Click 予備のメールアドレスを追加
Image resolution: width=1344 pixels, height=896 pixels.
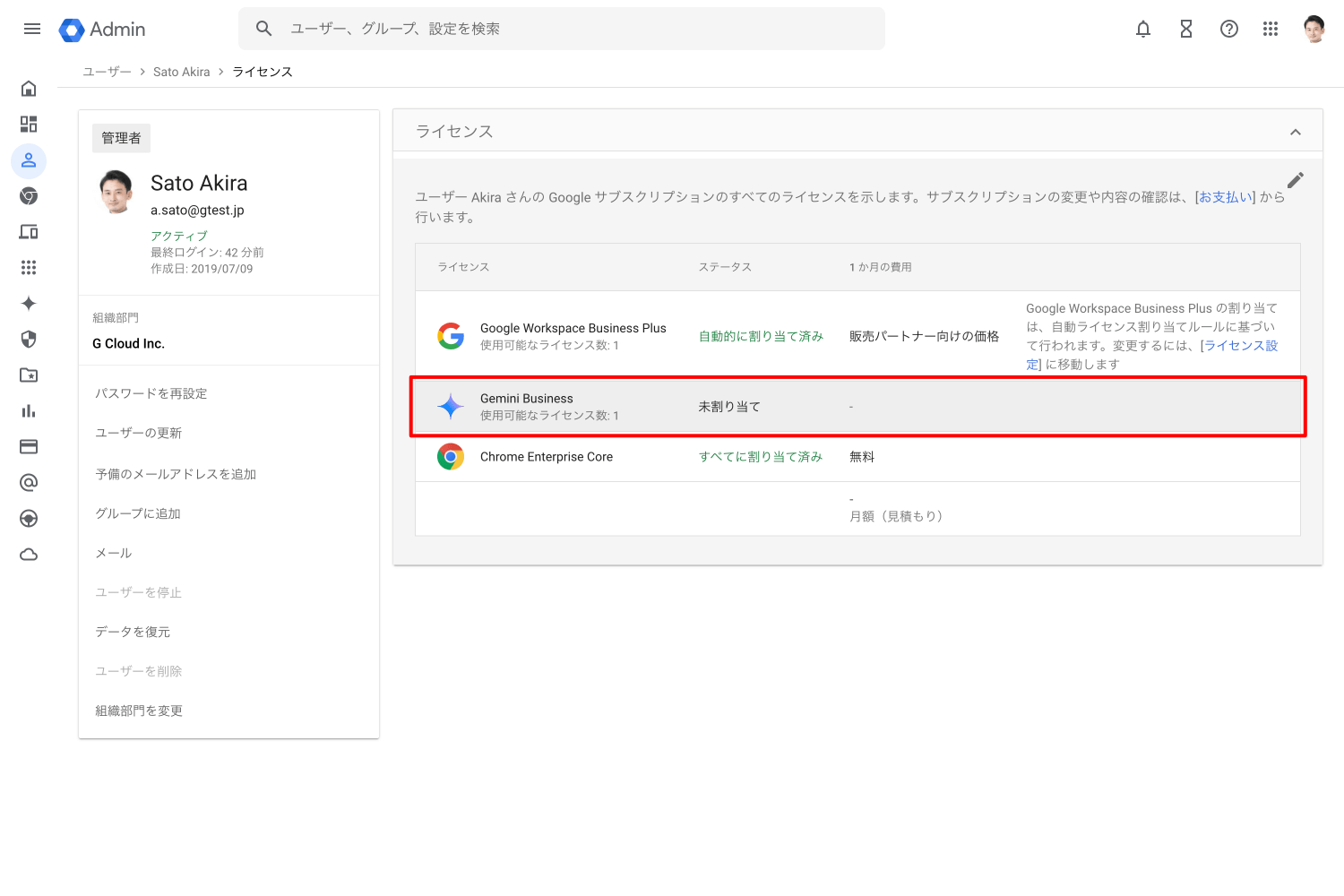click(177, 474)
